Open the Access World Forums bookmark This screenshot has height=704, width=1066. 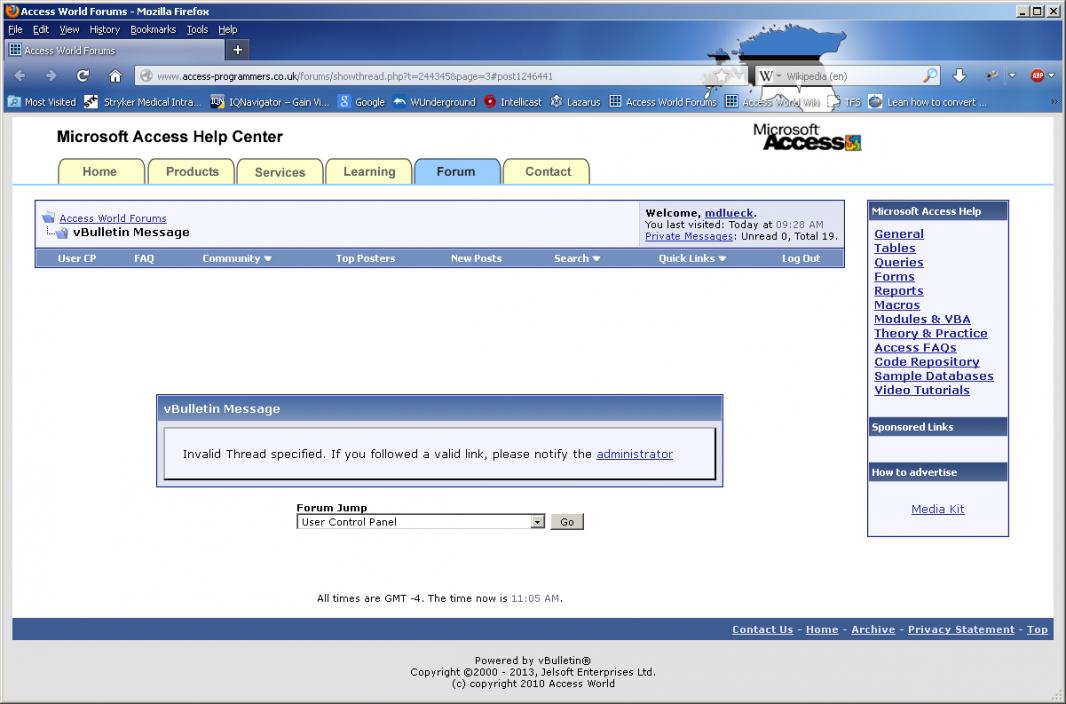[663, 102]
